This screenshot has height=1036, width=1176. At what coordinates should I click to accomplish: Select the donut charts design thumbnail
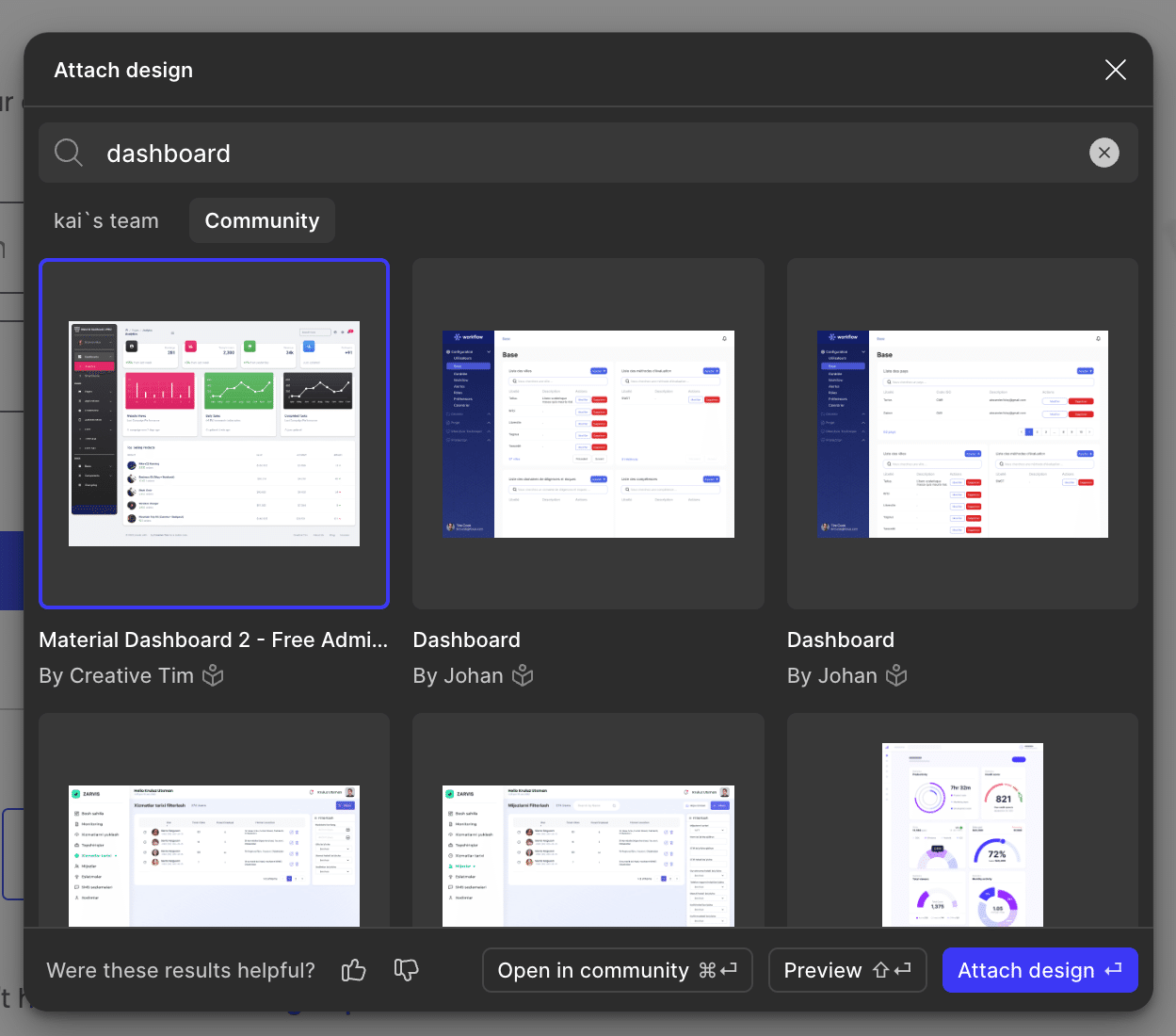tap(962, 834)
